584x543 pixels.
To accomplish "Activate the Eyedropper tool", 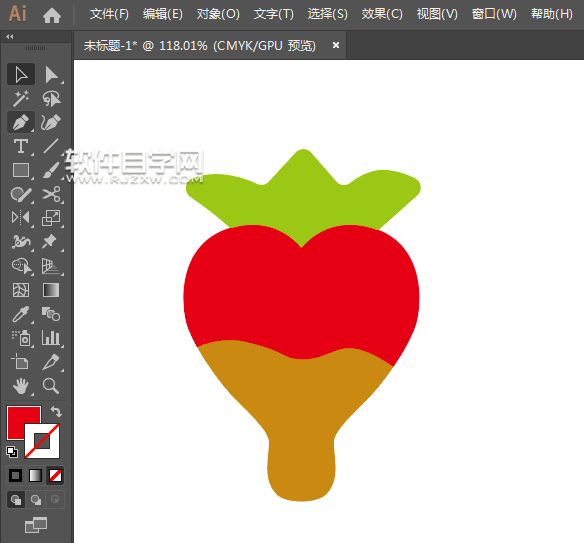I will 21,314.
